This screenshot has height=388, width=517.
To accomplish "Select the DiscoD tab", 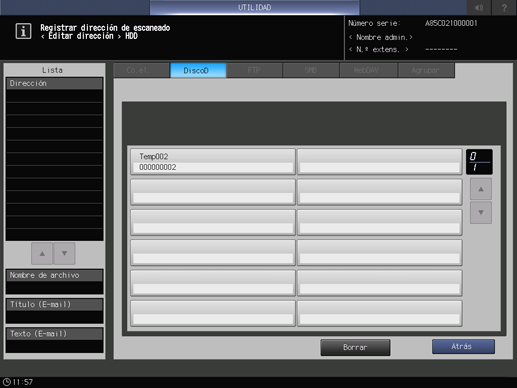I will tap(198, 70).
